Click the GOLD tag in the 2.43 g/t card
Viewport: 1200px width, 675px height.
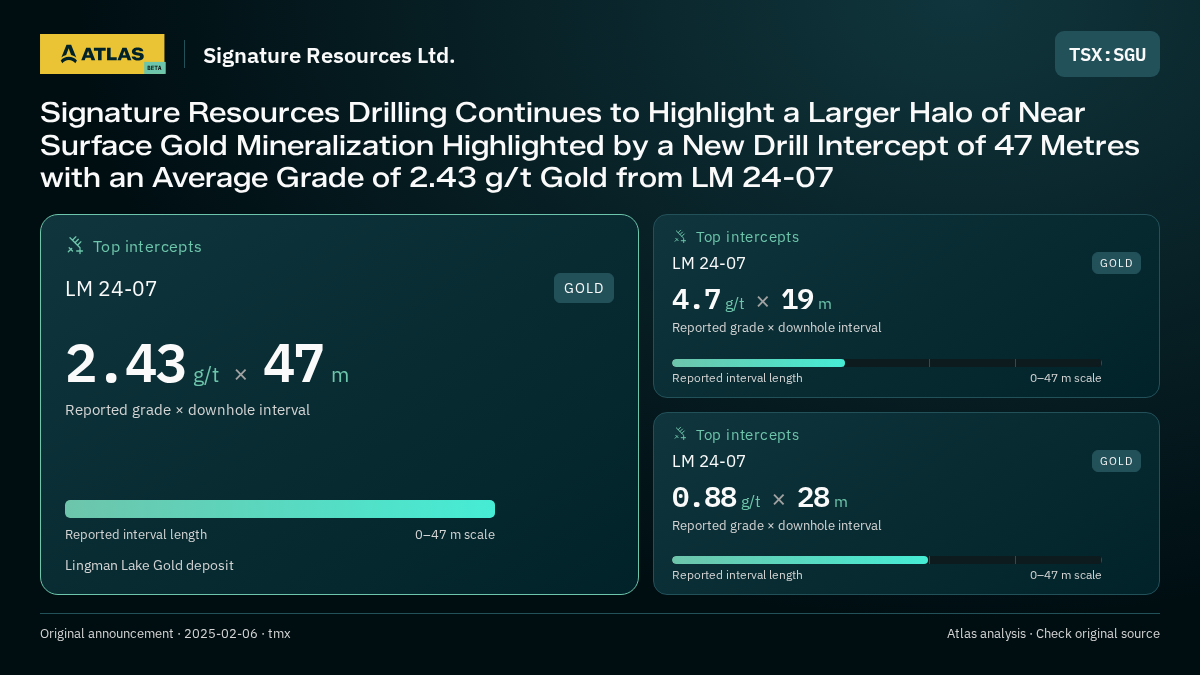click(584, 288)
